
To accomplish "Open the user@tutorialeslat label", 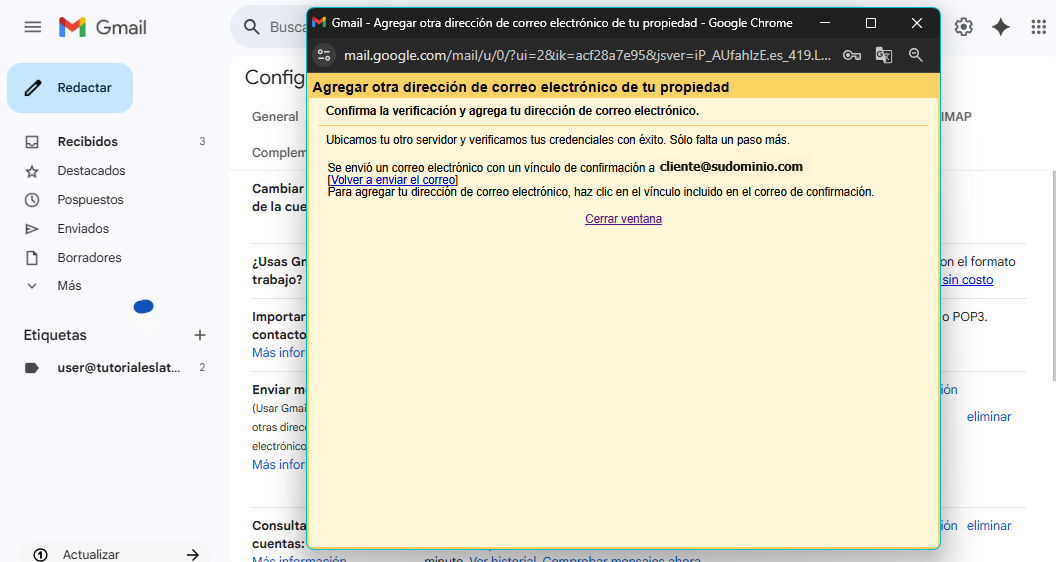I will pyautogui.click(x=119, y=367).
